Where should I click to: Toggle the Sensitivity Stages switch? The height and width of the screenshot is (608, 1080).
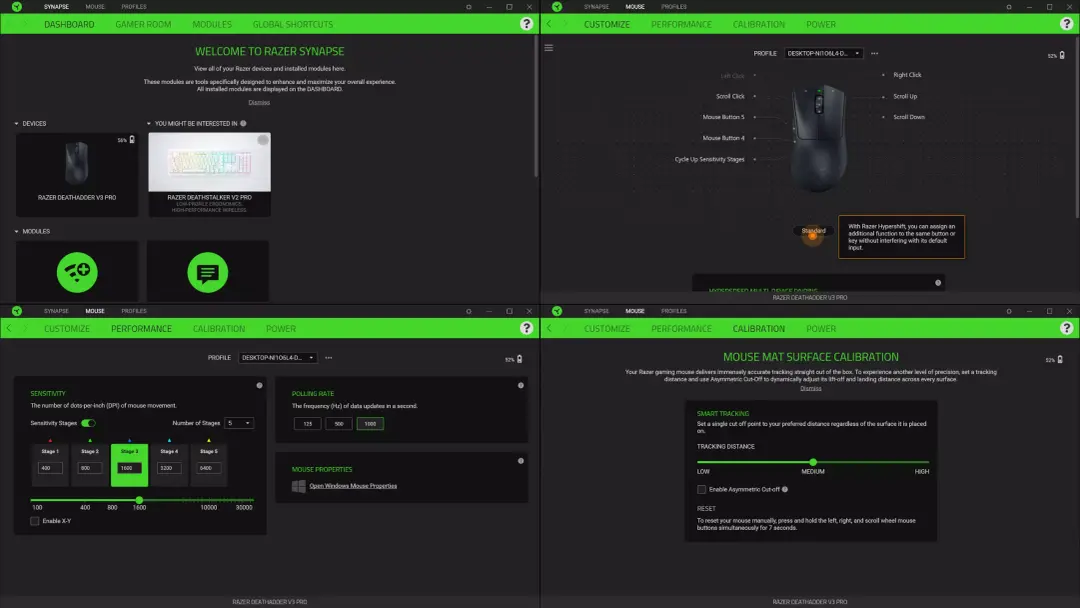(88, 423)
